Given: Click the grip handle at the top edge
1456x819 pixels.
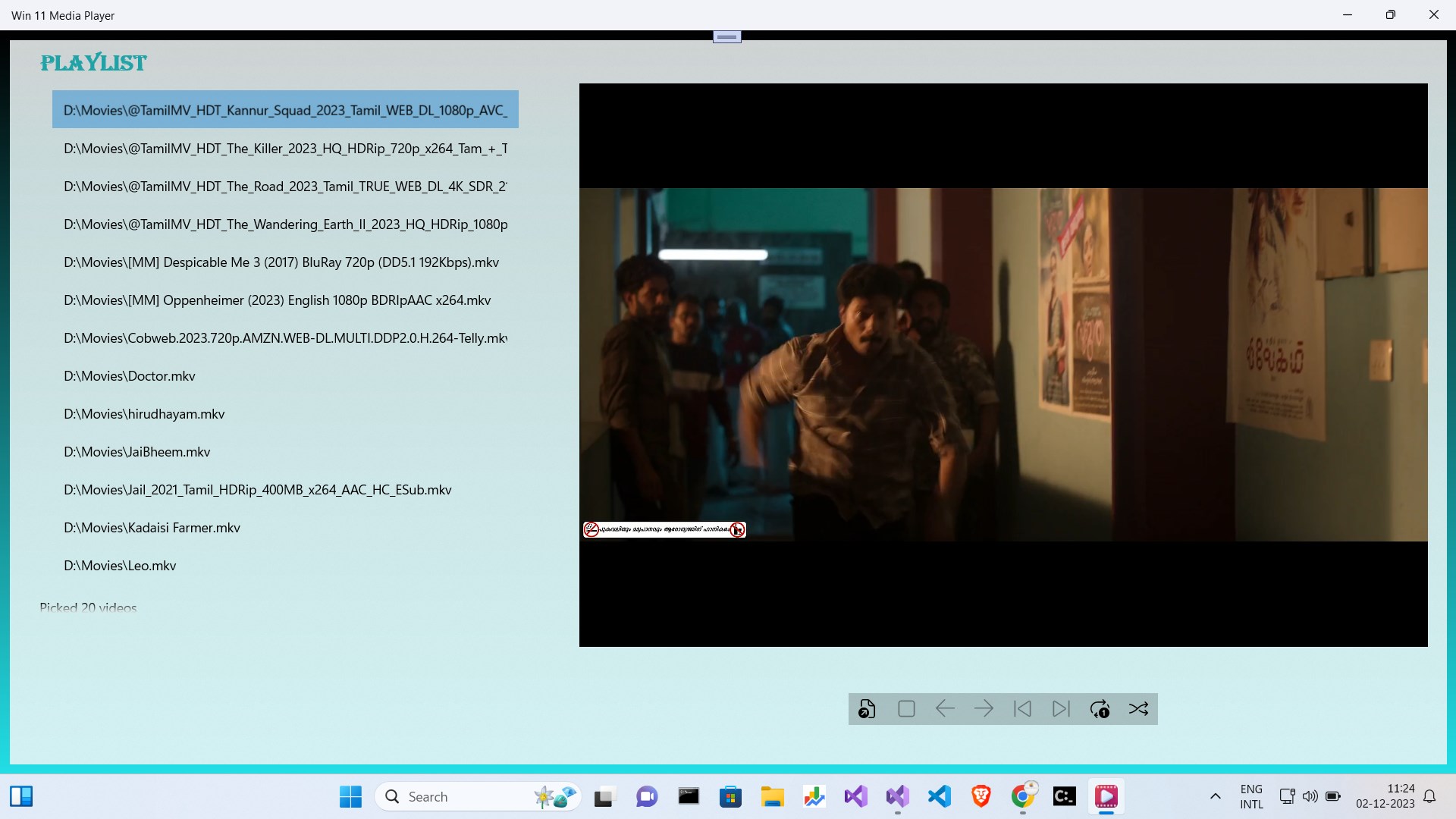Looking at the screenshot, I should click(x=726, y=36).
